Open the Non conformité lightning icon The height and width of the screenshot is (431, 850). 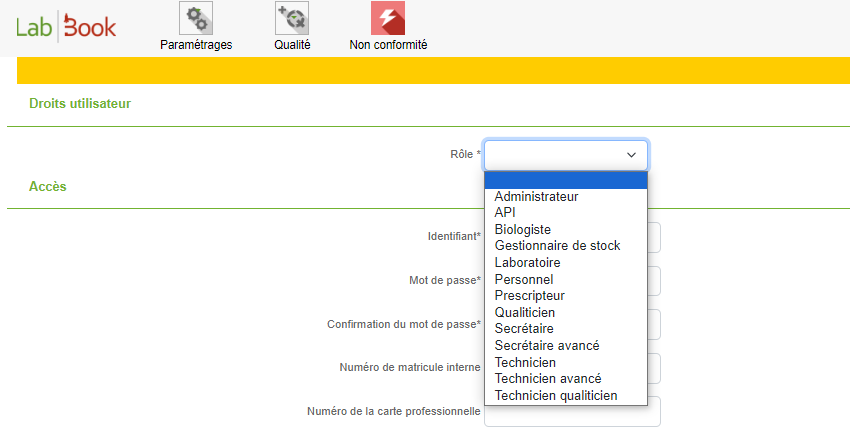click(x=388, y=19)
